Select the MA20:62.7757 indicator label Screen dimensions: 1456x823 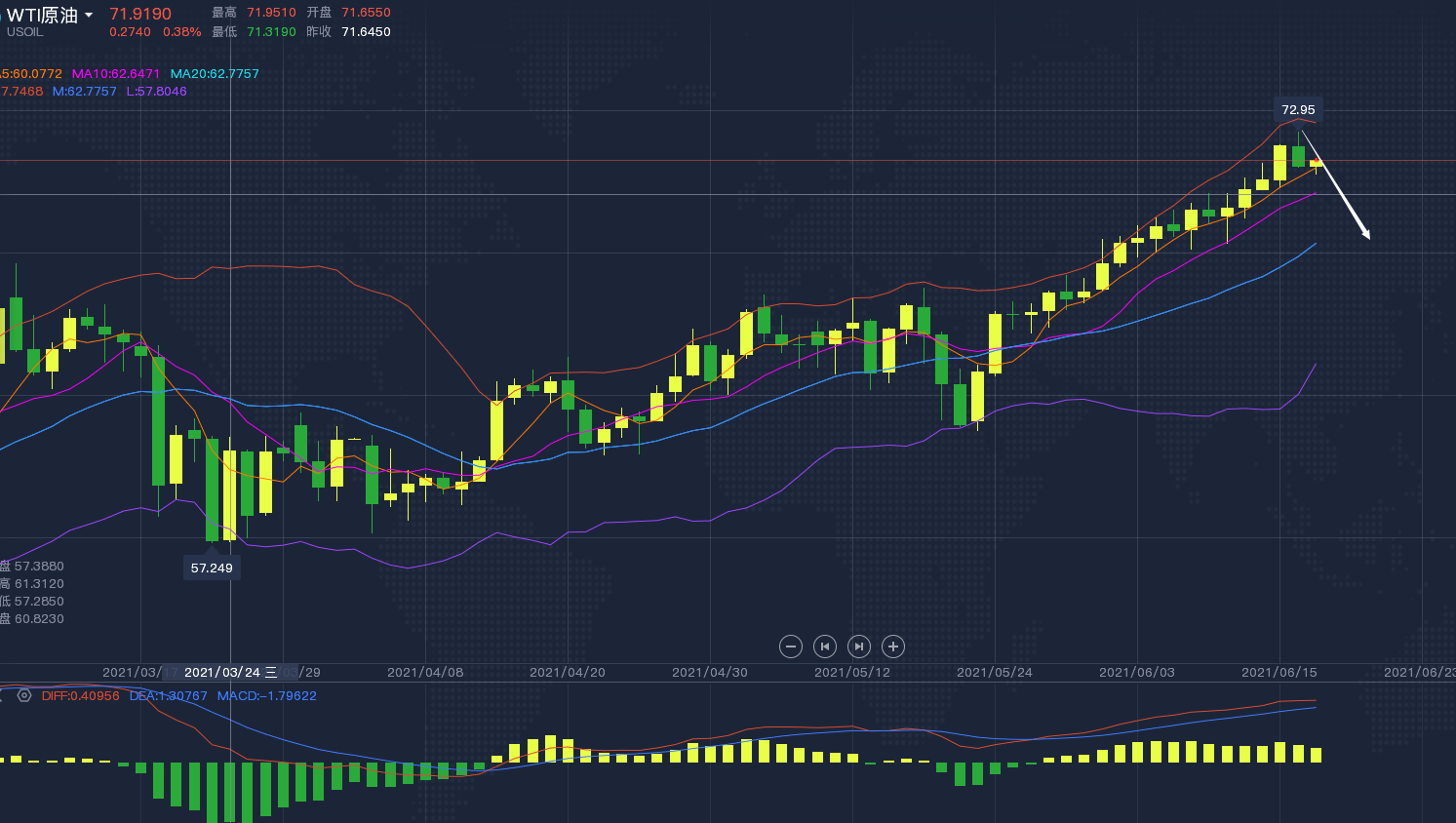pyautogui.click(x=215, y=74)
